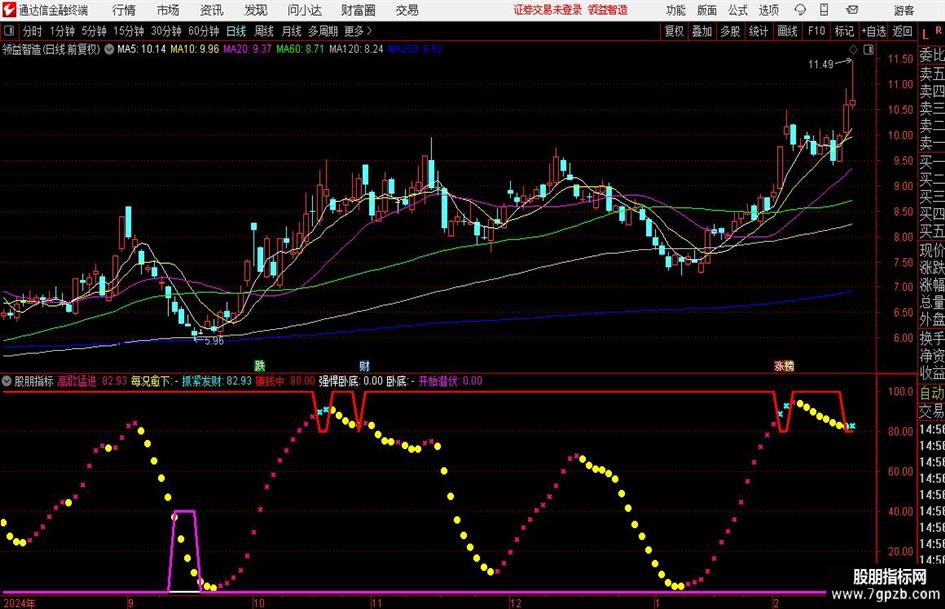Select the 日线 daily period
Viewport: 945px width, 609px height.
click(x=236, y=31)
